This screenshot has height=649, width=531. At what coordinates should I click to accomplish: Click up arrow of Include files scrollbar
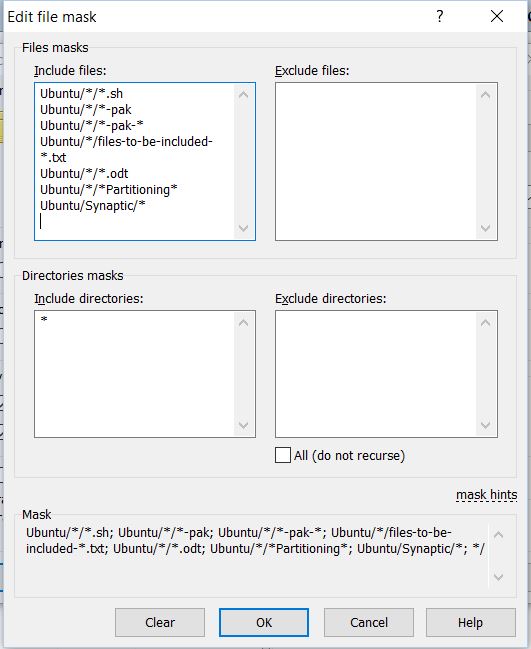click(243, 95)
